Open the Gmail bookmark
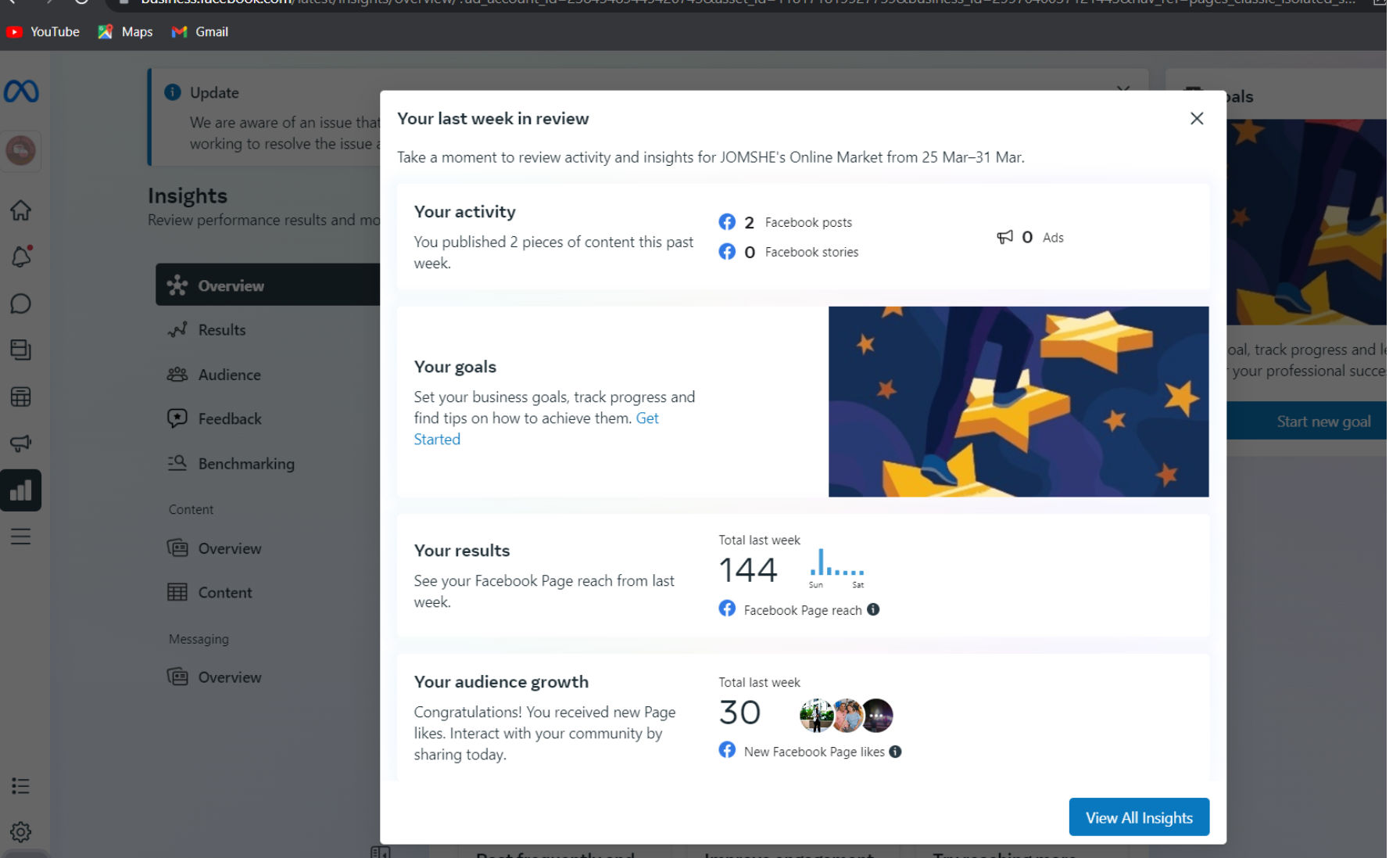 (200, 32)
